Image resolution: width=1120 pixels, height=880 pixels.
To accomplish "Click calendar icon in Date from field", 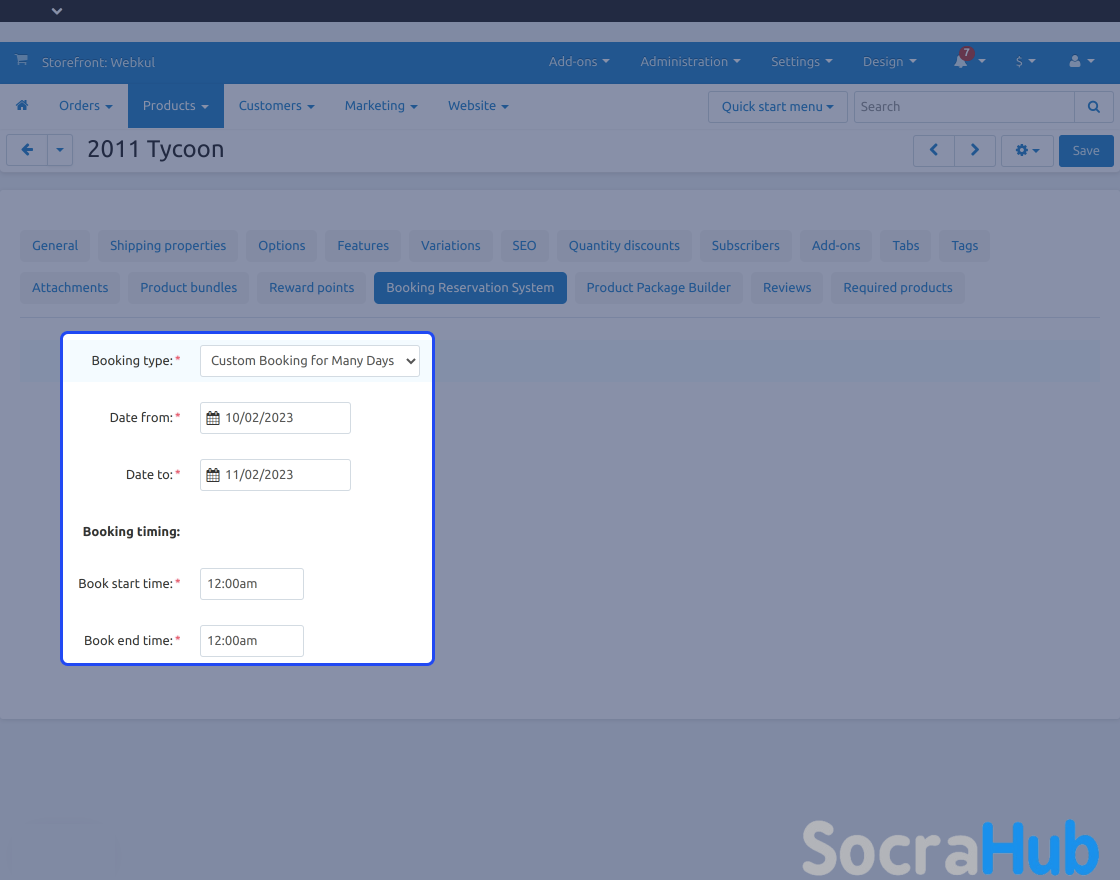I will point(213,418).
